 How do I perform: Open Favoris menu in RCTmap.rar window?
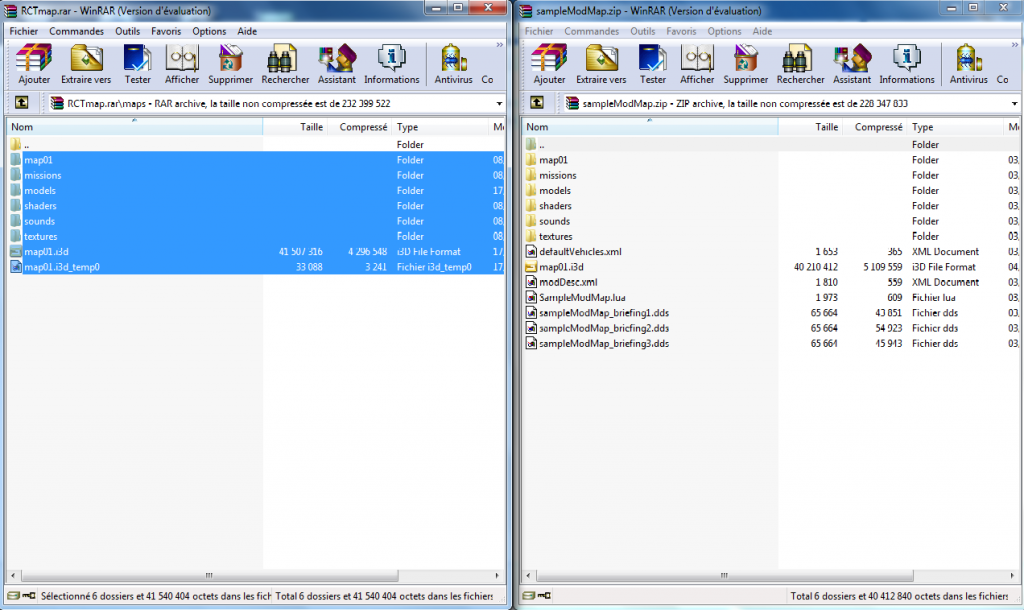pos(166,31)
